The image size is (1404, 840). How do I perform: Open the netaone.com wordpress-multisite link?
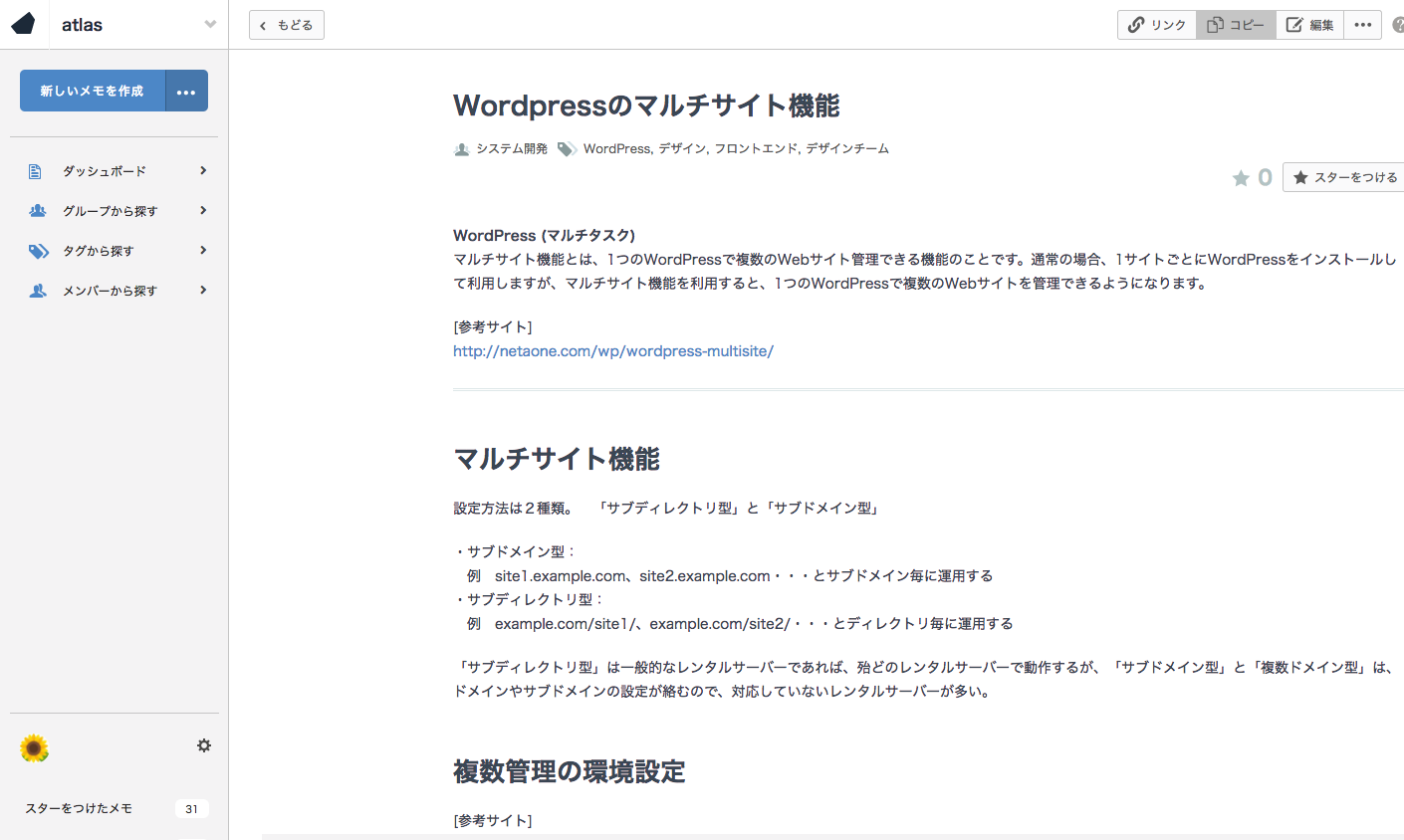pos(613,351)
